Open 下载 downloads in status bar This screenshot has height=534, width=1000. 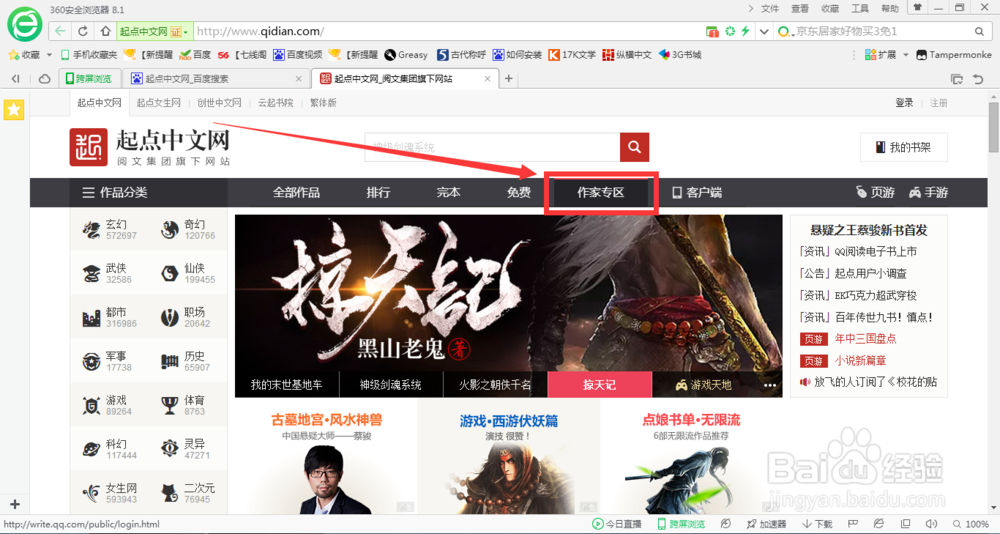818,524
